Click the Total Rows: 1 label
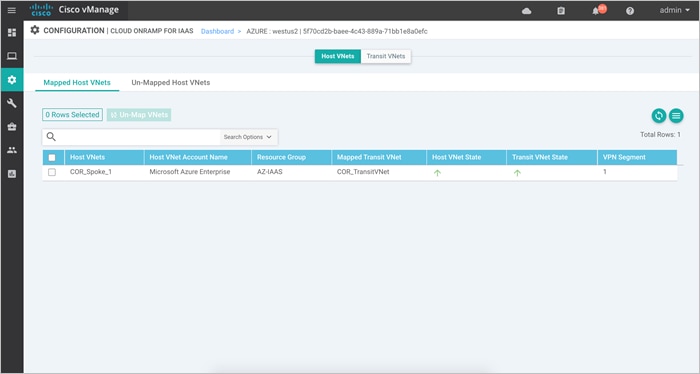Viewport: 700px width, 374px height. tap(660, 134)
